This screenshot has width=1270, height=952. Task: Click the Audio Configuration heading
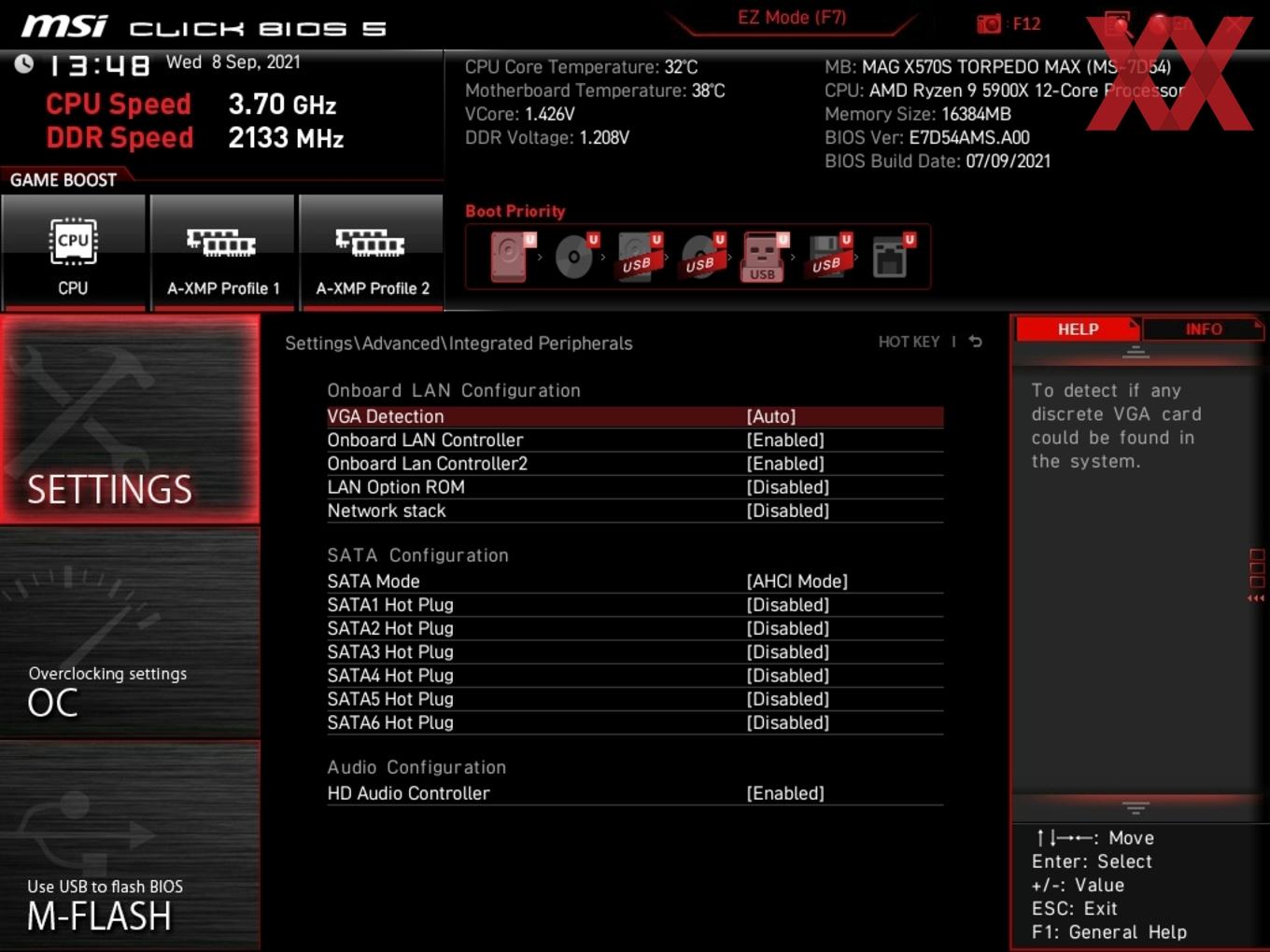(x=416, y=767)
